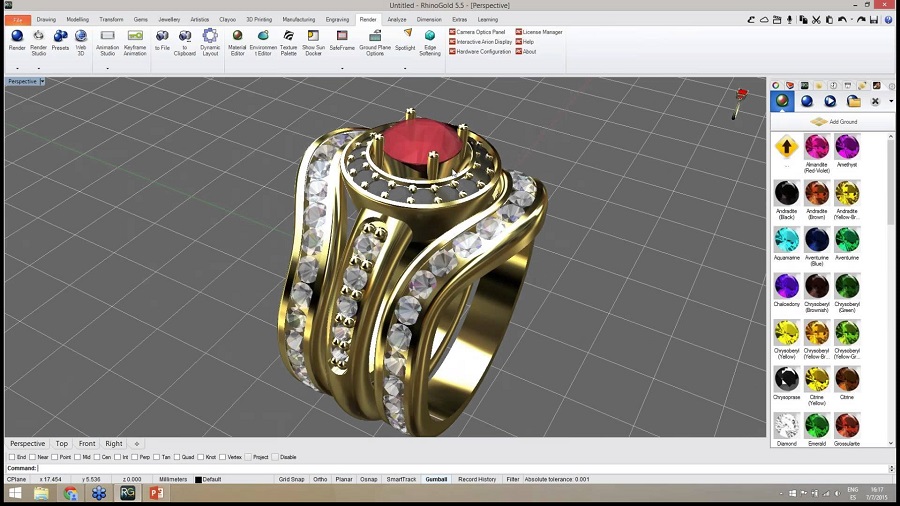Click the Edge Softening tool

coord(430,40)
